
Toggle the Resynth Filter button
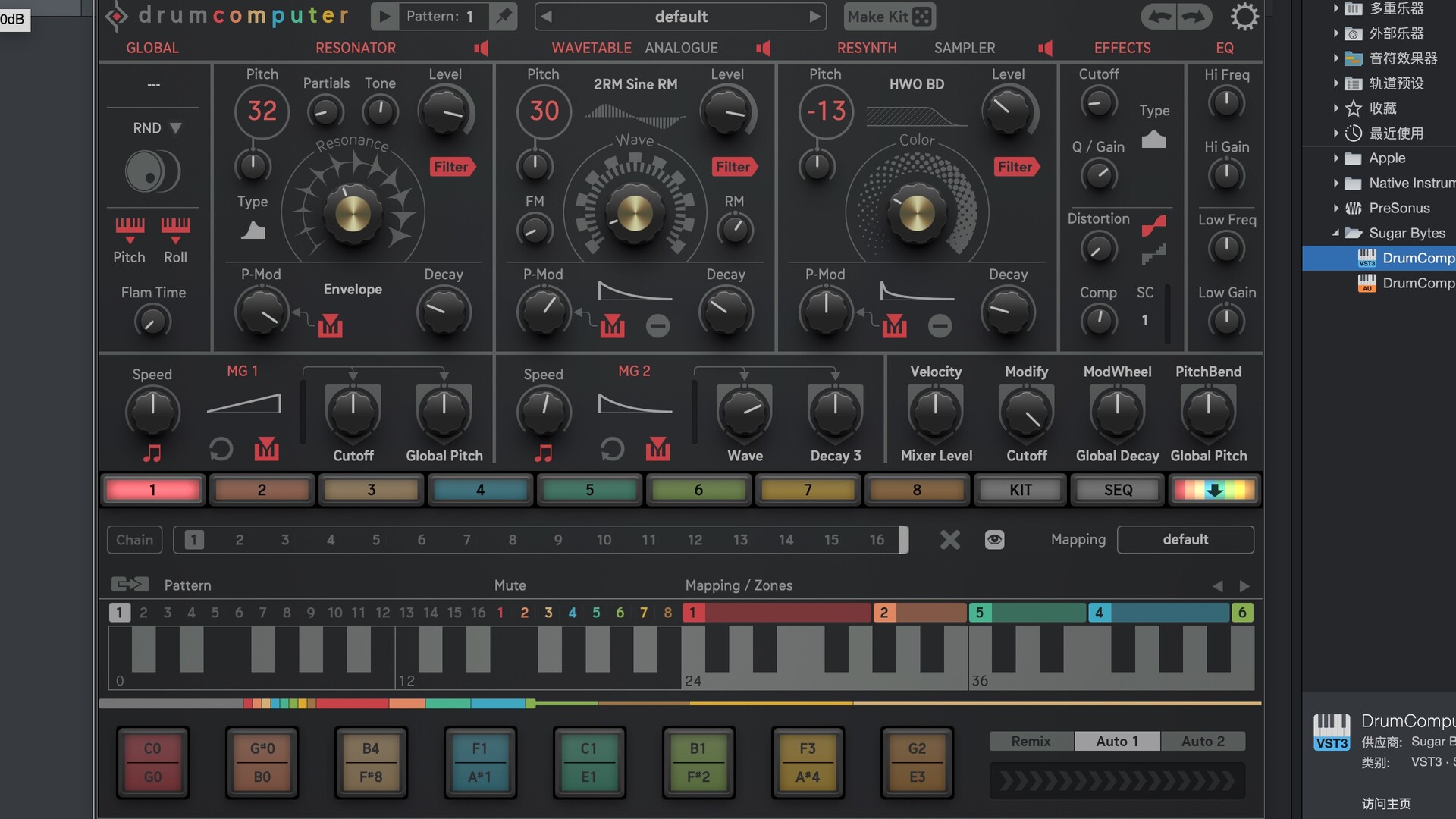[1016, 167]
